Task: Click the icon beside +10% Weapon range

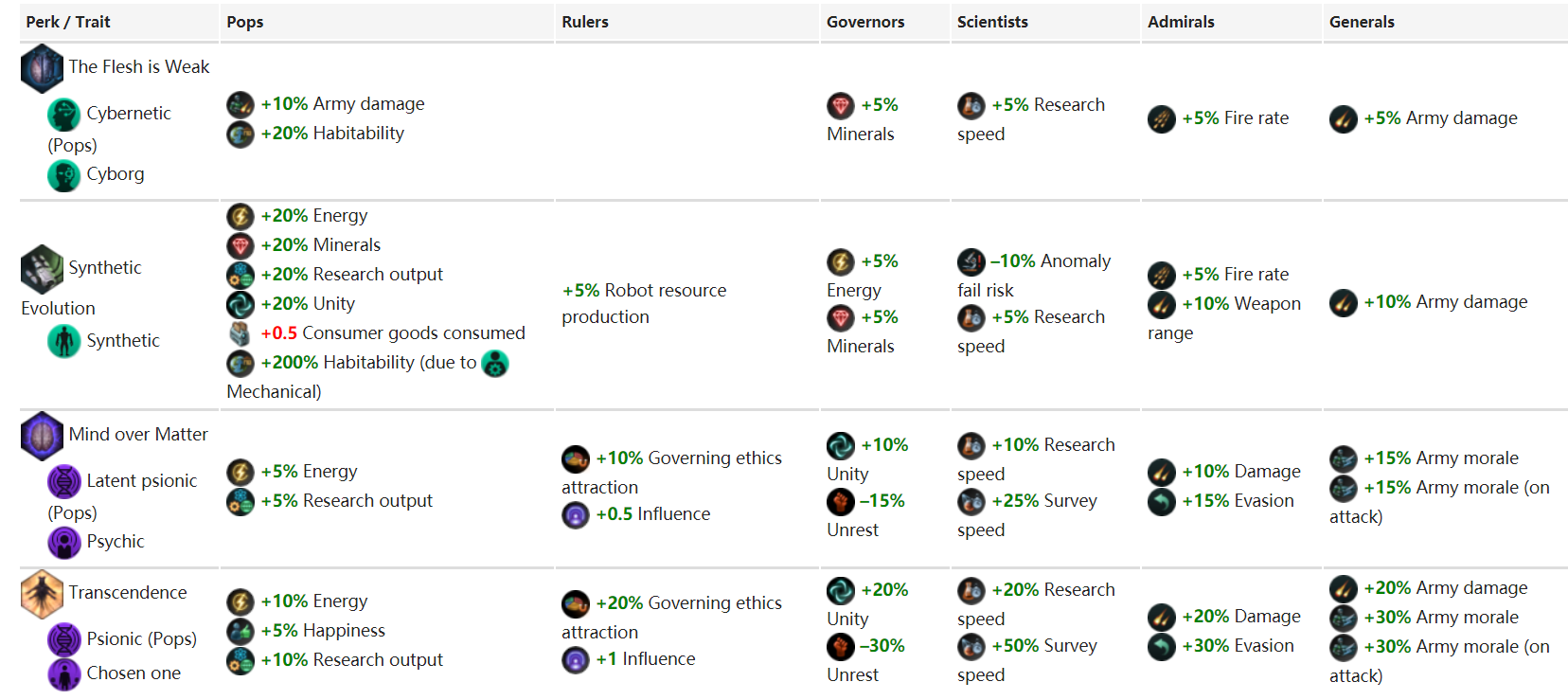Action: click(x=1162, y=304)
